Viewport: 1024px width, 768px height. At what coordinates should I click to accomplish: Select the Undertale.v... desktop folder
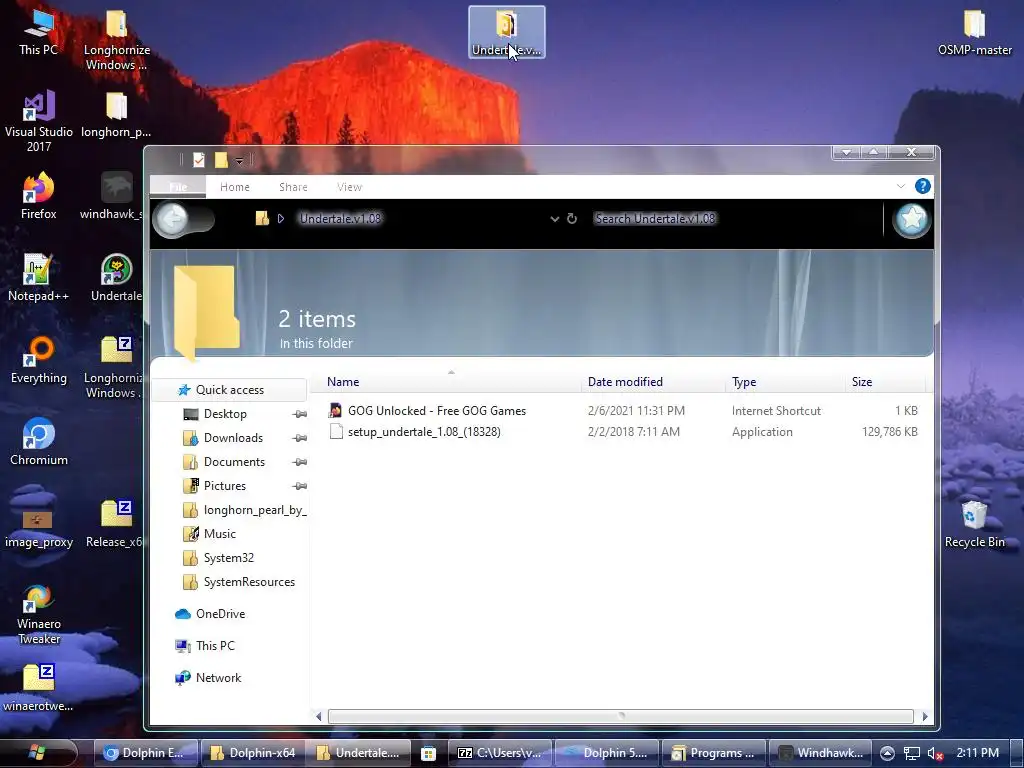point(507,32)
